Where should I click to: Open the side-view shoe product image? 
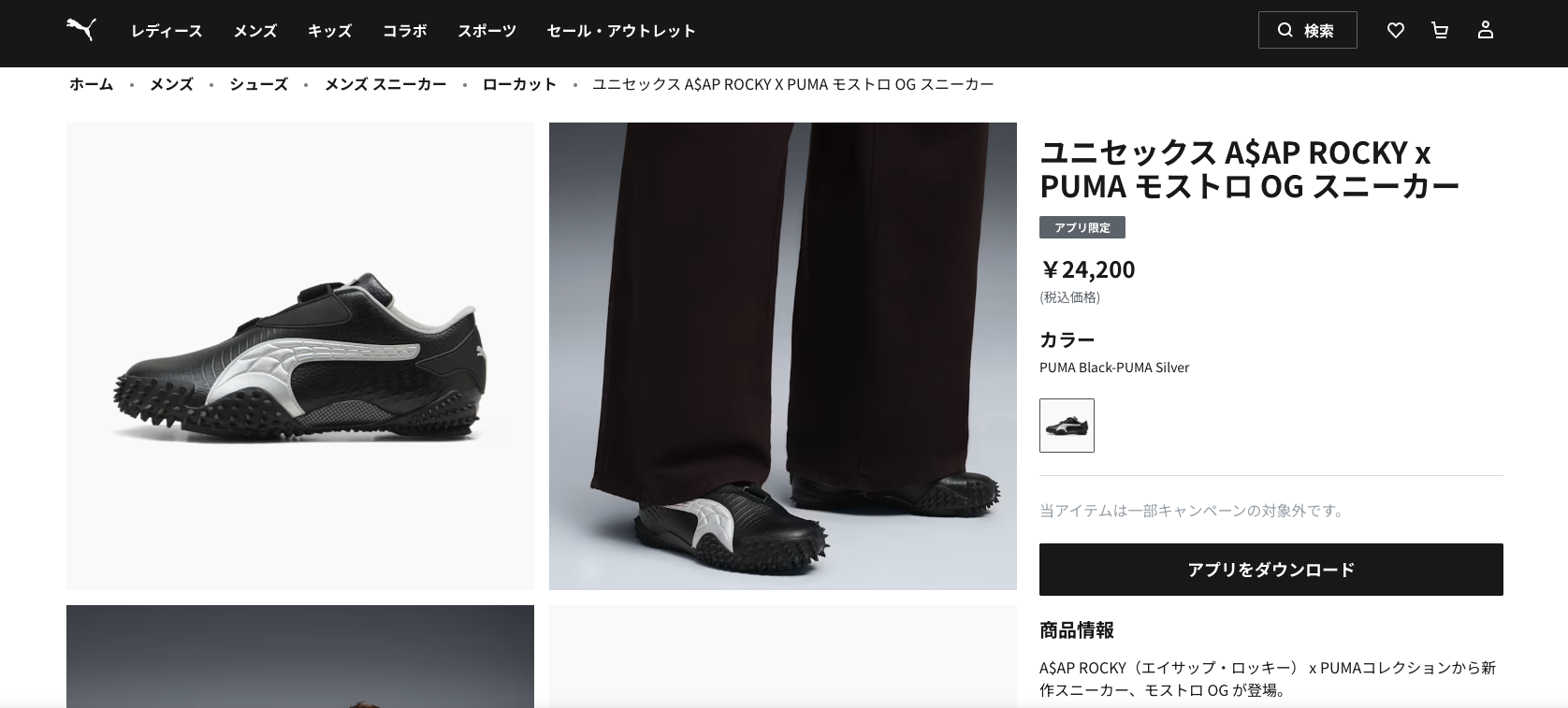[x=300, y=356]
